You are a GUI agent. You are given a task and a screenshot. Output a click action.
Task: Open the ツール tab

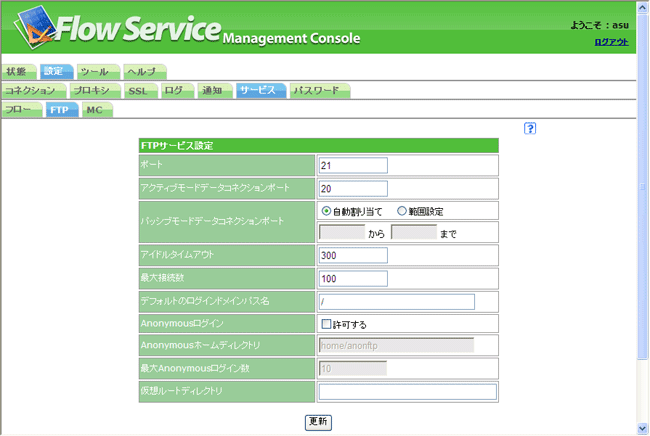(x=95, y=72)
